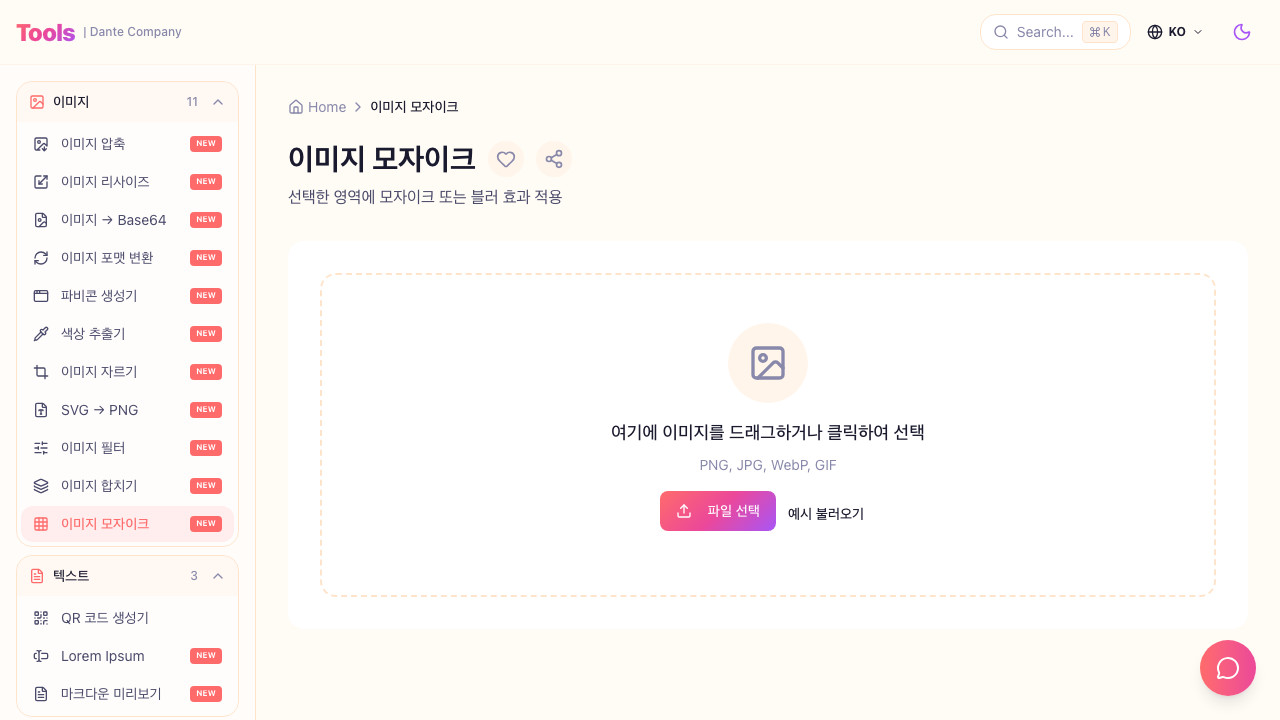Click the Search input field
This screenshot has height=720, width=1280.
(1044, 32)
